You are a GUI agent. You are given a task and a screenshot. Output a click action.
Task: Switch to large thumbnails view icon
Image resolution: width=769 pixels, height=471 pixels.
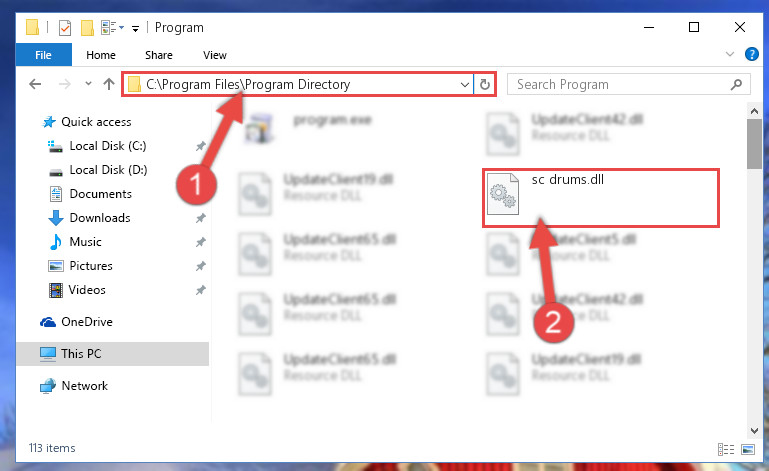point(748,449)
